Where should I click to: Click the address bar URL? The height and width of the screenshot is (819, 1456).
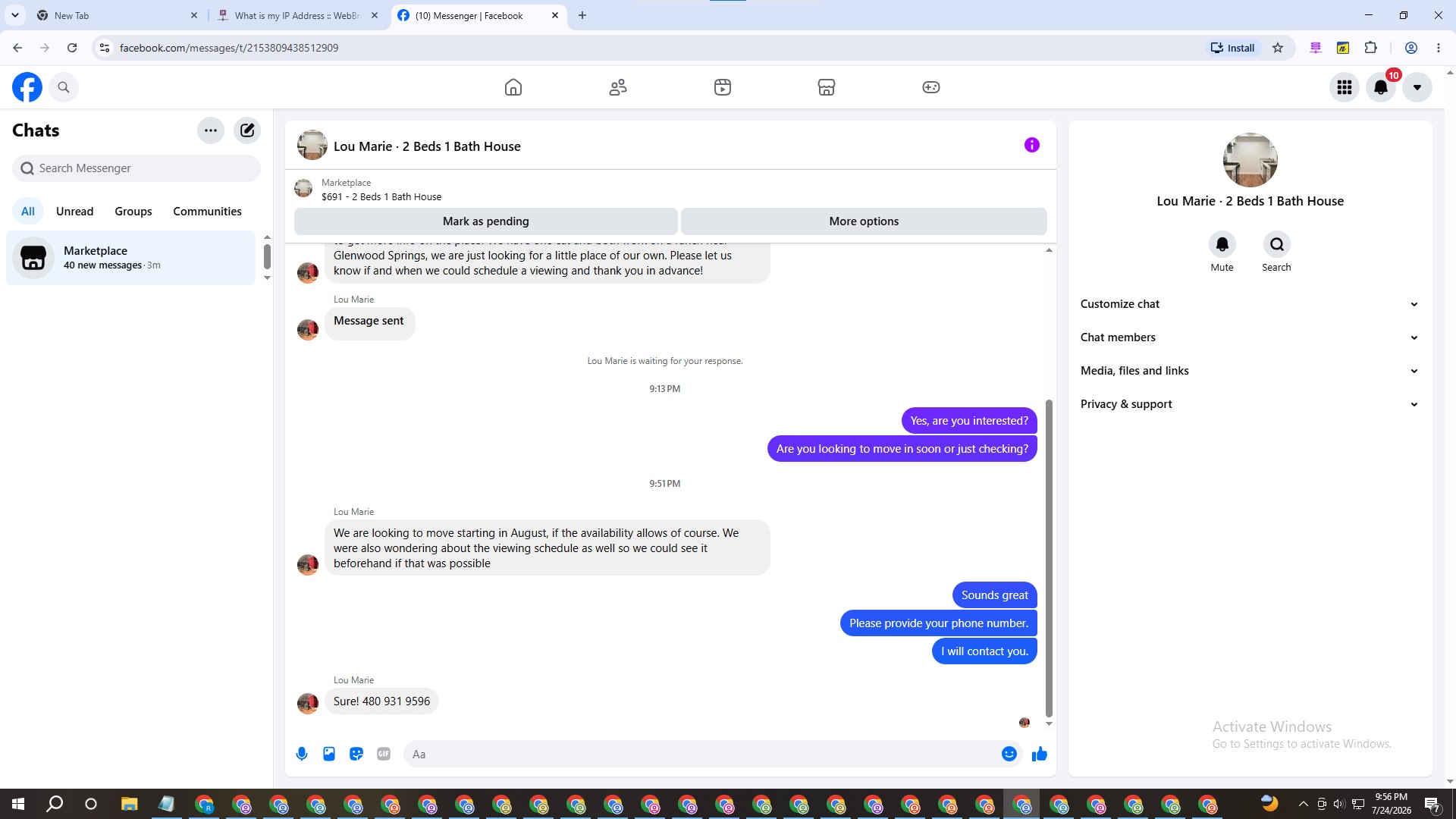229,48
